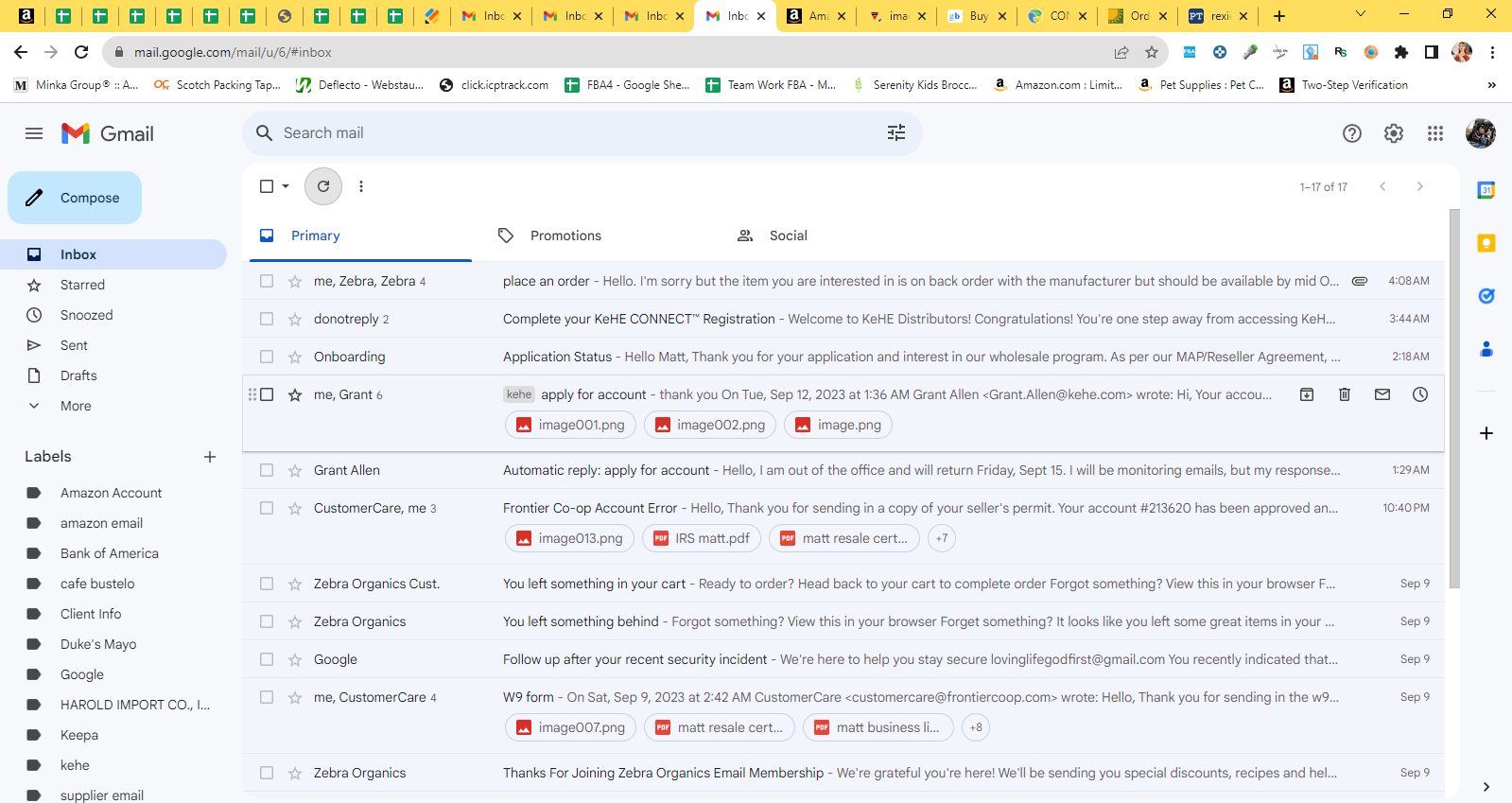Viewport: 1512px width, 803px height.
Task: Open Google apps grid
Action: click(x=1435, y=133)
